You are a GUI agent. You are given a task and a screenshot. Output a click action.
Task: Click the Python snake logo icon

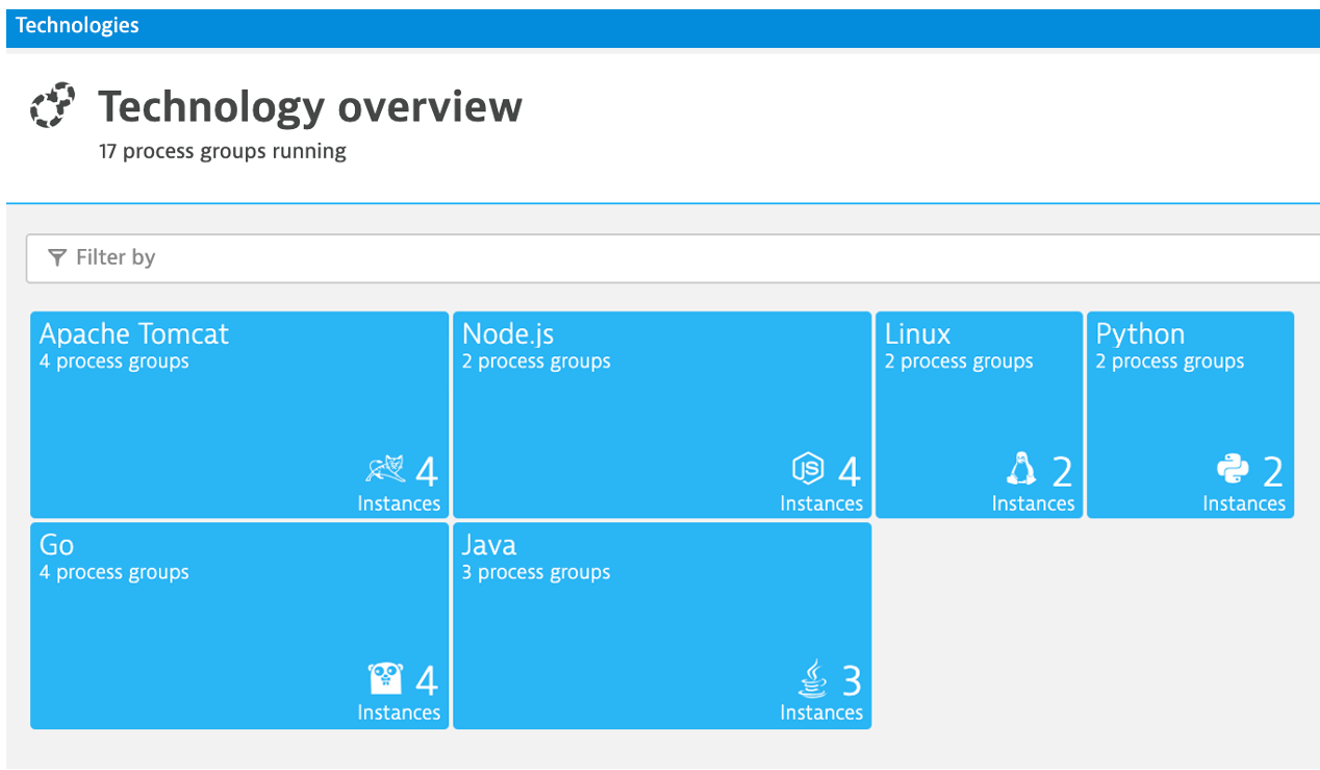pos(1232,469)
